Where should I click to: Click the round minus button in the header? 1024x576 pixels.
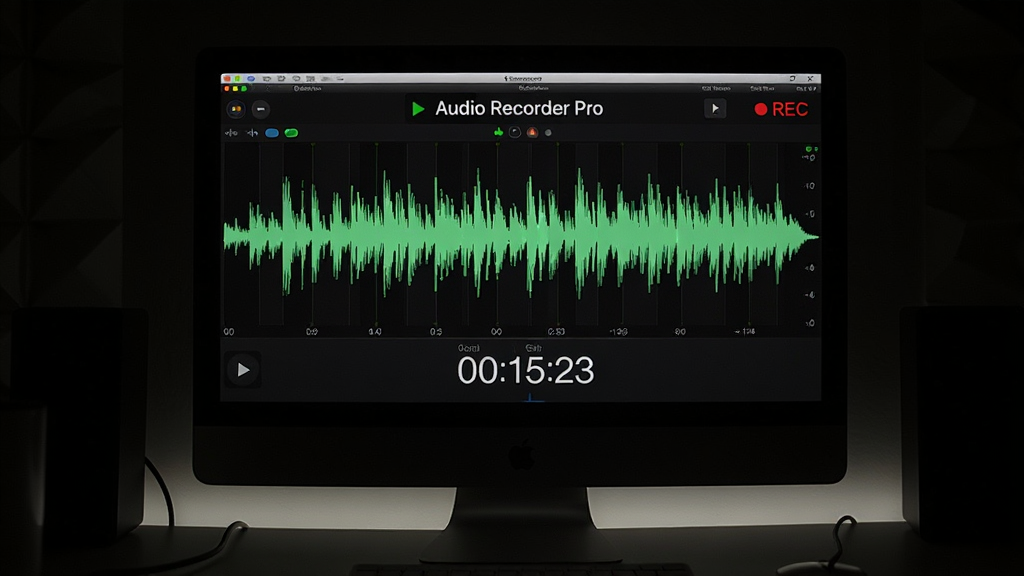(261, 109)
